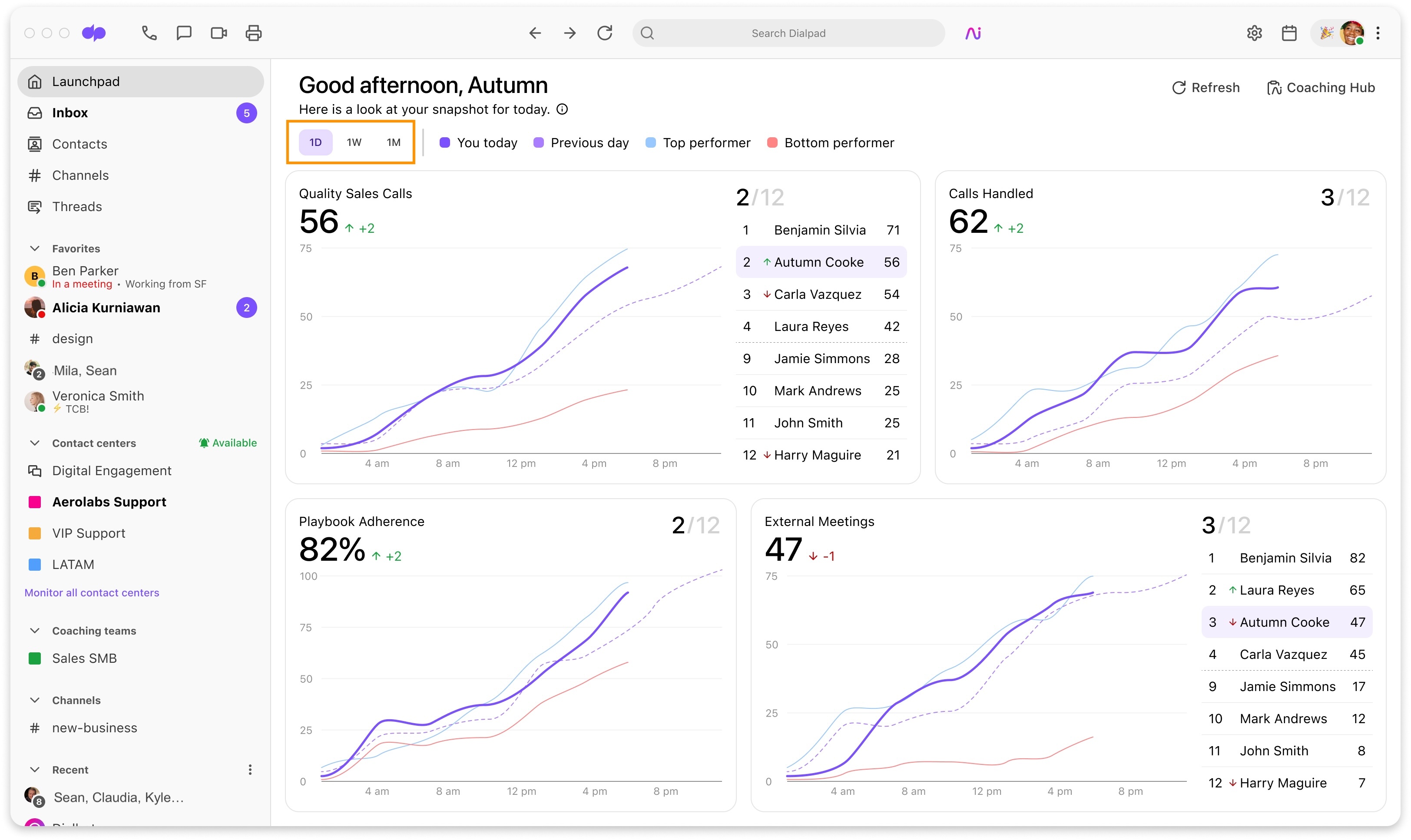The width and height of the screenshot is (1411, 840).
Task: Select Jamie Simmons score 28 row
Action: tap(821, 359)
